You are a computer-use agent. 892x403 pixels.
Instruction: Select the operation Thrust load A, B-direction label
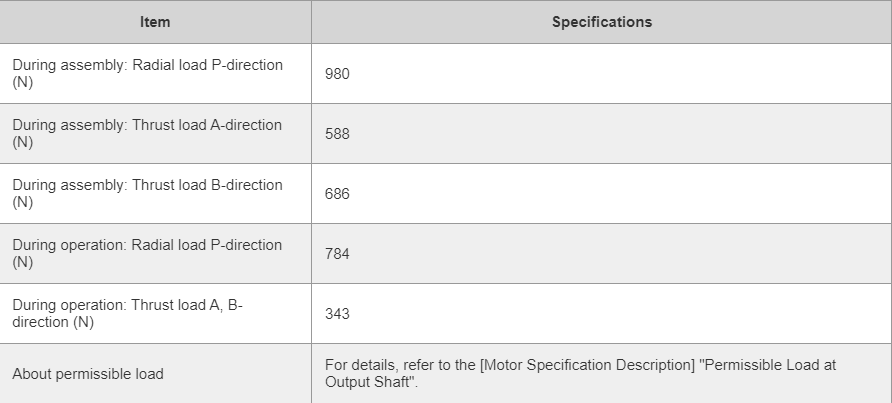click(127, 313)
